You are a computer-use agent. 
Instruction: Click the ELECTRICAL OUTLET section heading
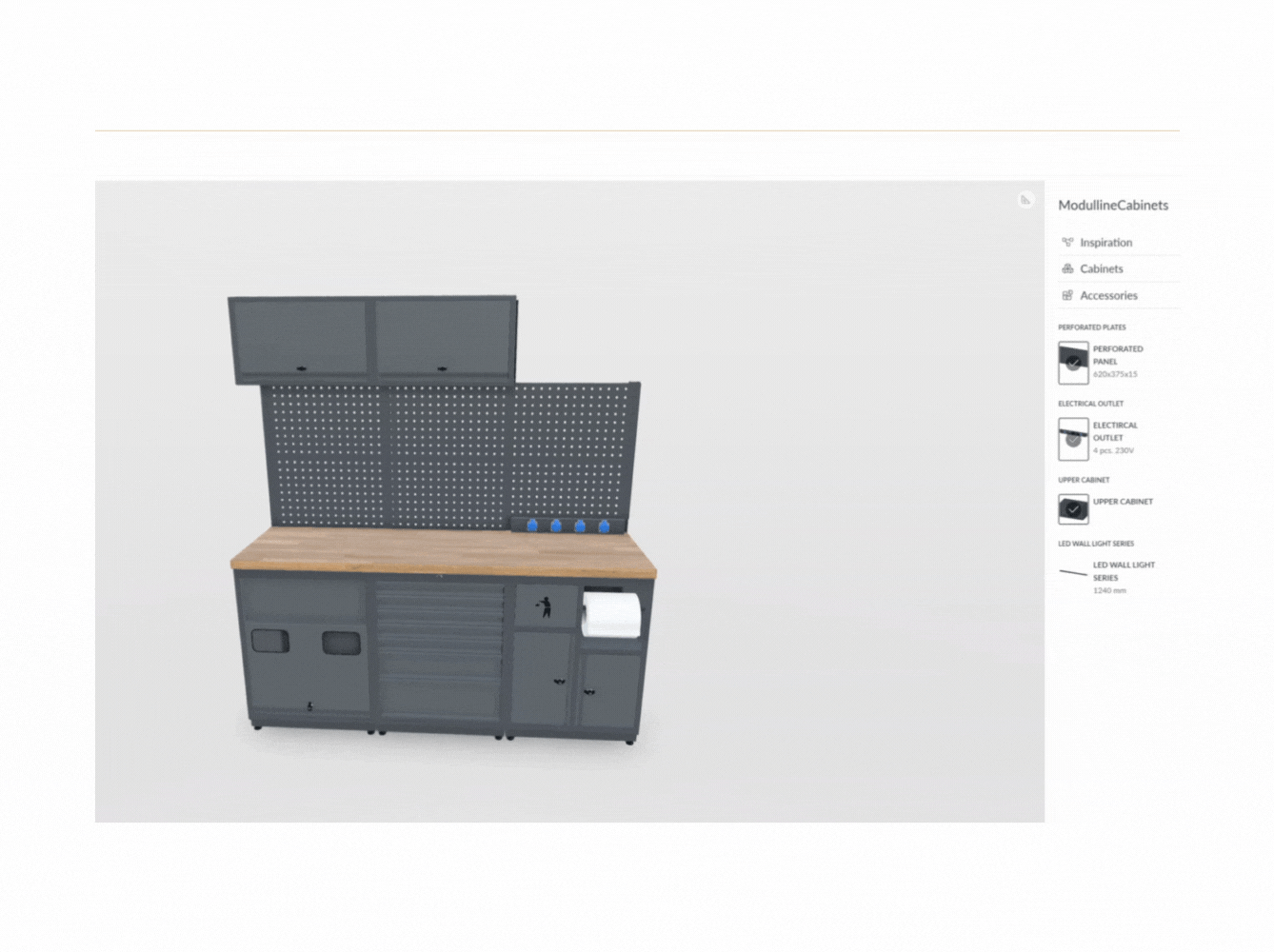coord(1090,404)
